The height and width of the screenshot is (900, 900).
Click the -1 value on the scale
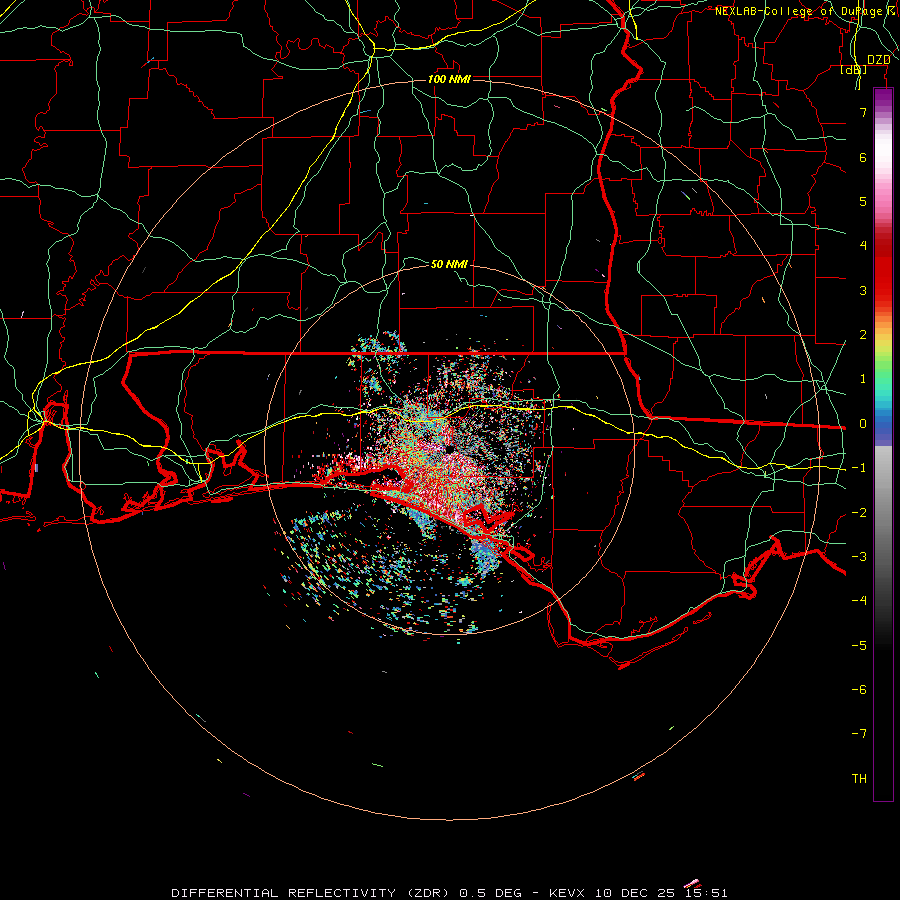click(859, 468)
